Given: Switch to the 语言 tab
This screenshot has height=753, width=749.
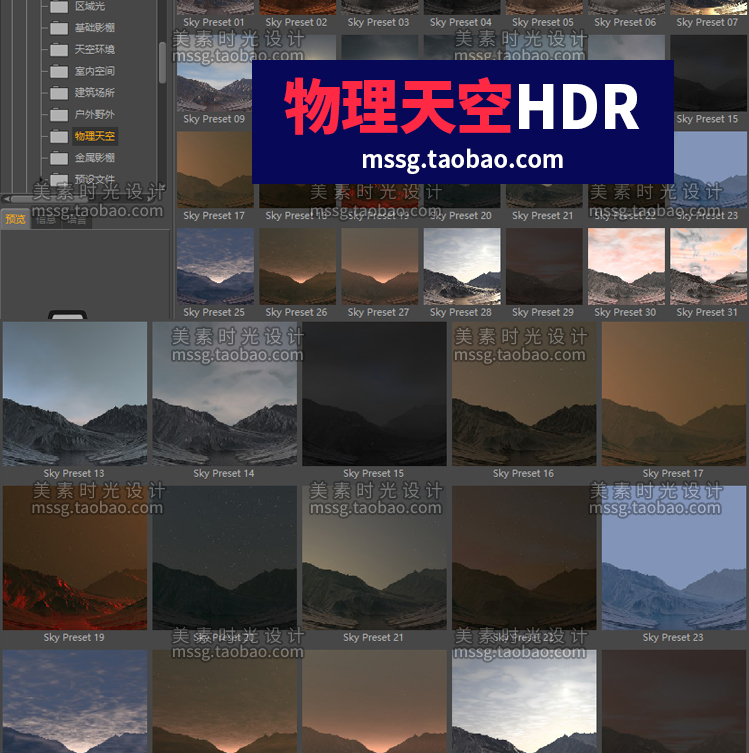Looking at the screenshot, I should (77, 219).
